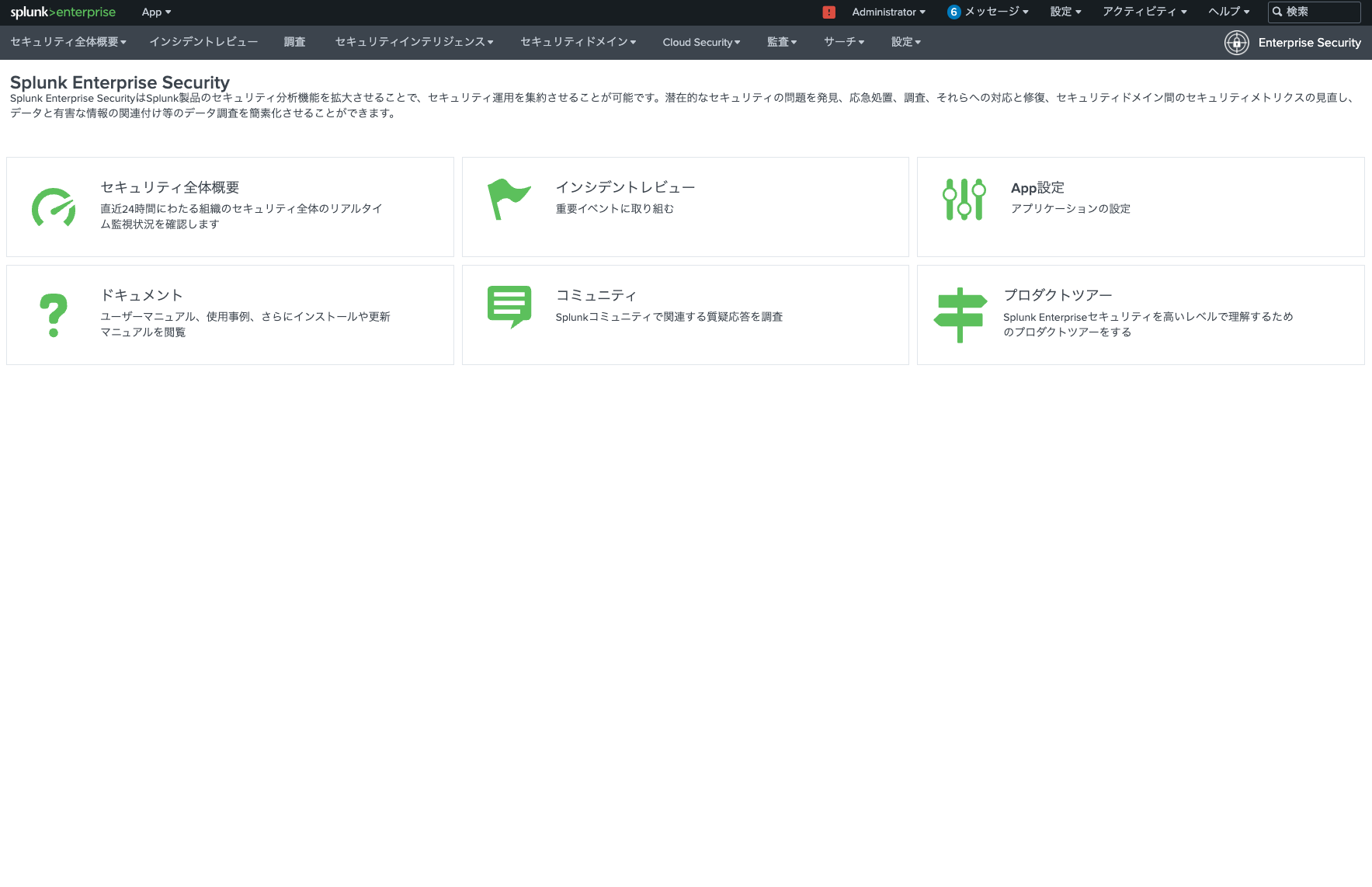
Task: Select the 調査 menu item
Action: tap(295, 42)
